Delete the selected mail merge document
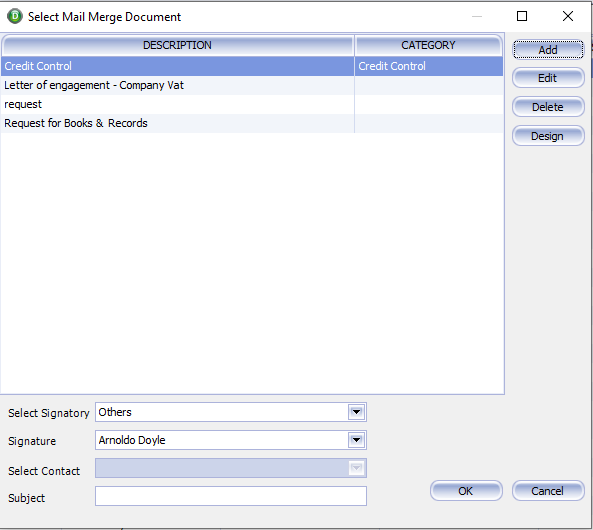 [548, 107]
